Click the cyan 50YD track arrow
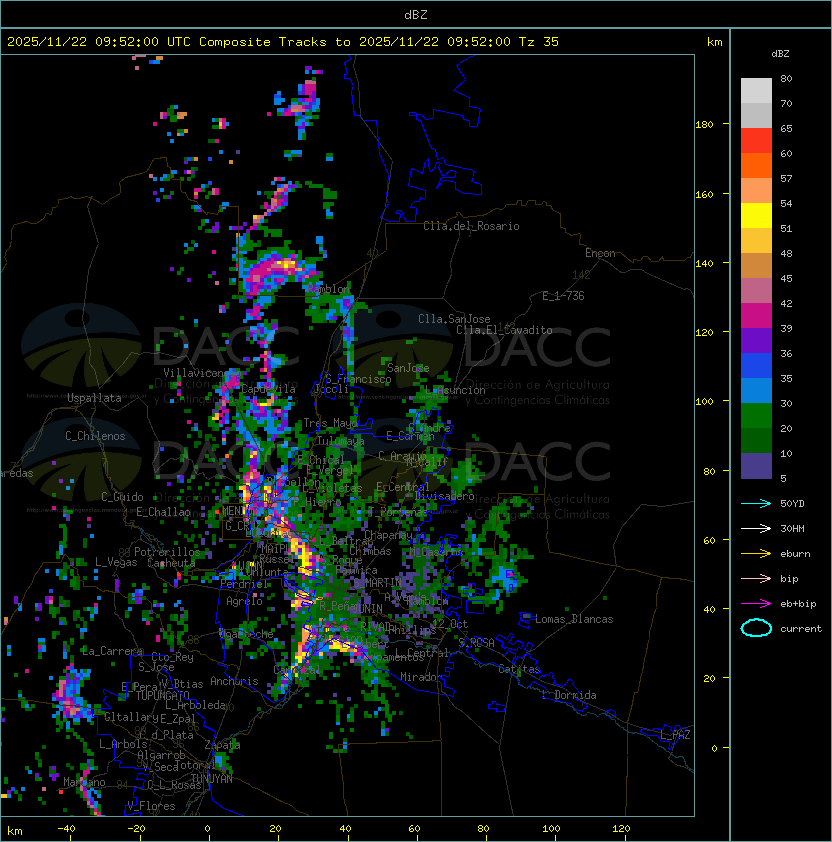Screen dimensions: 832x842 click(756, 503)
